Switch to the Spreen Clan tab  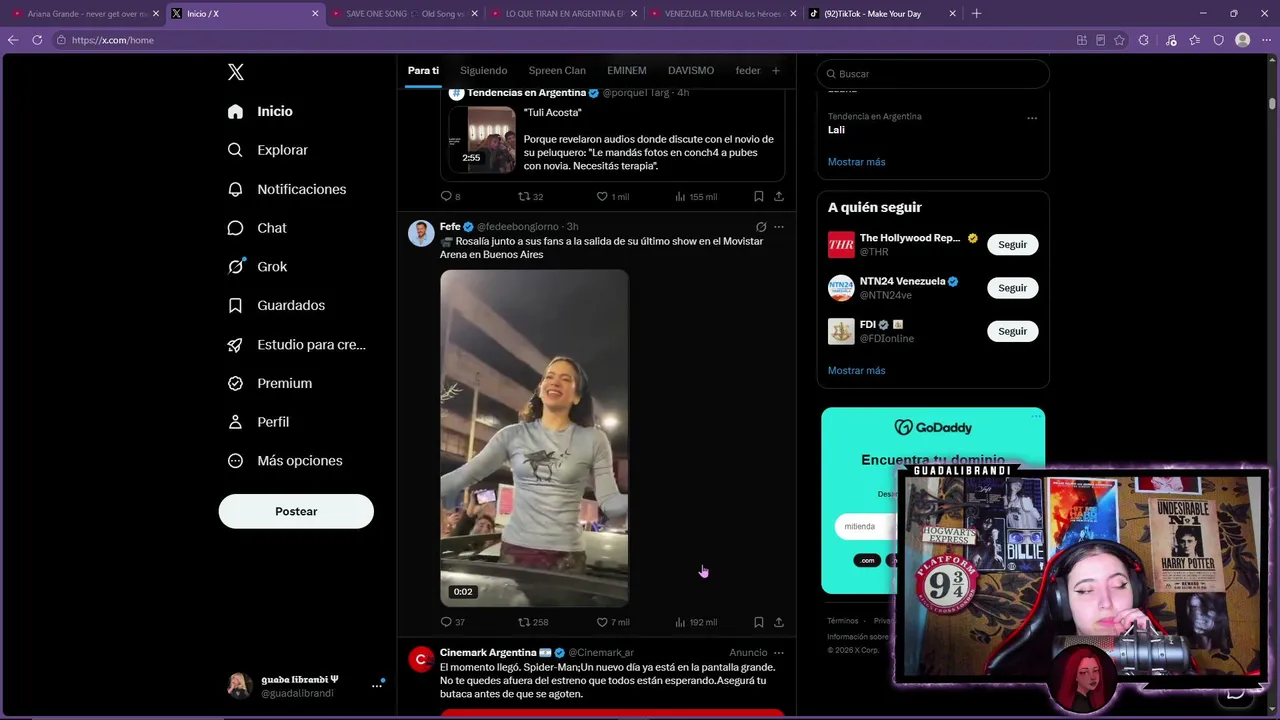pyautogui.click(x=557, y=71)
